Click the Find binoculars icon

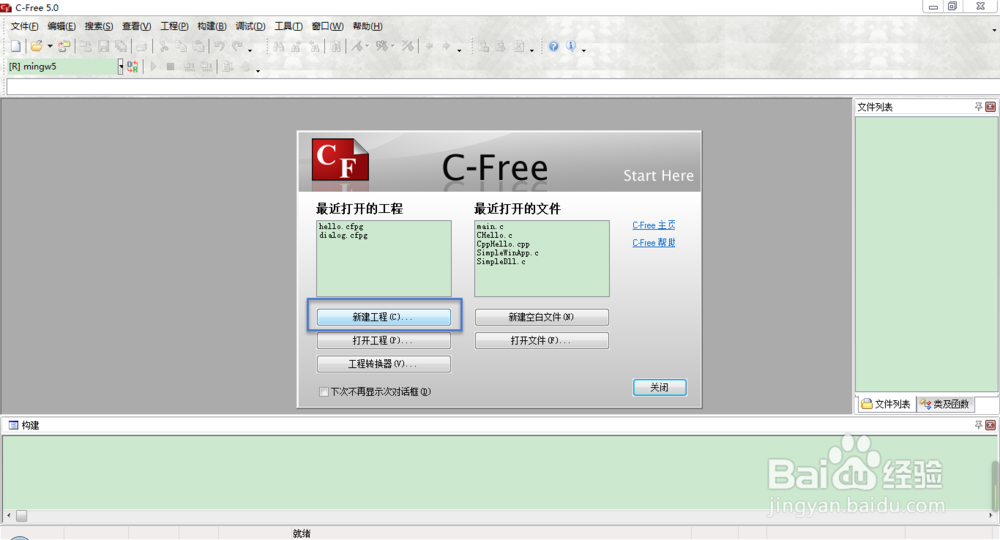point(278,46)
